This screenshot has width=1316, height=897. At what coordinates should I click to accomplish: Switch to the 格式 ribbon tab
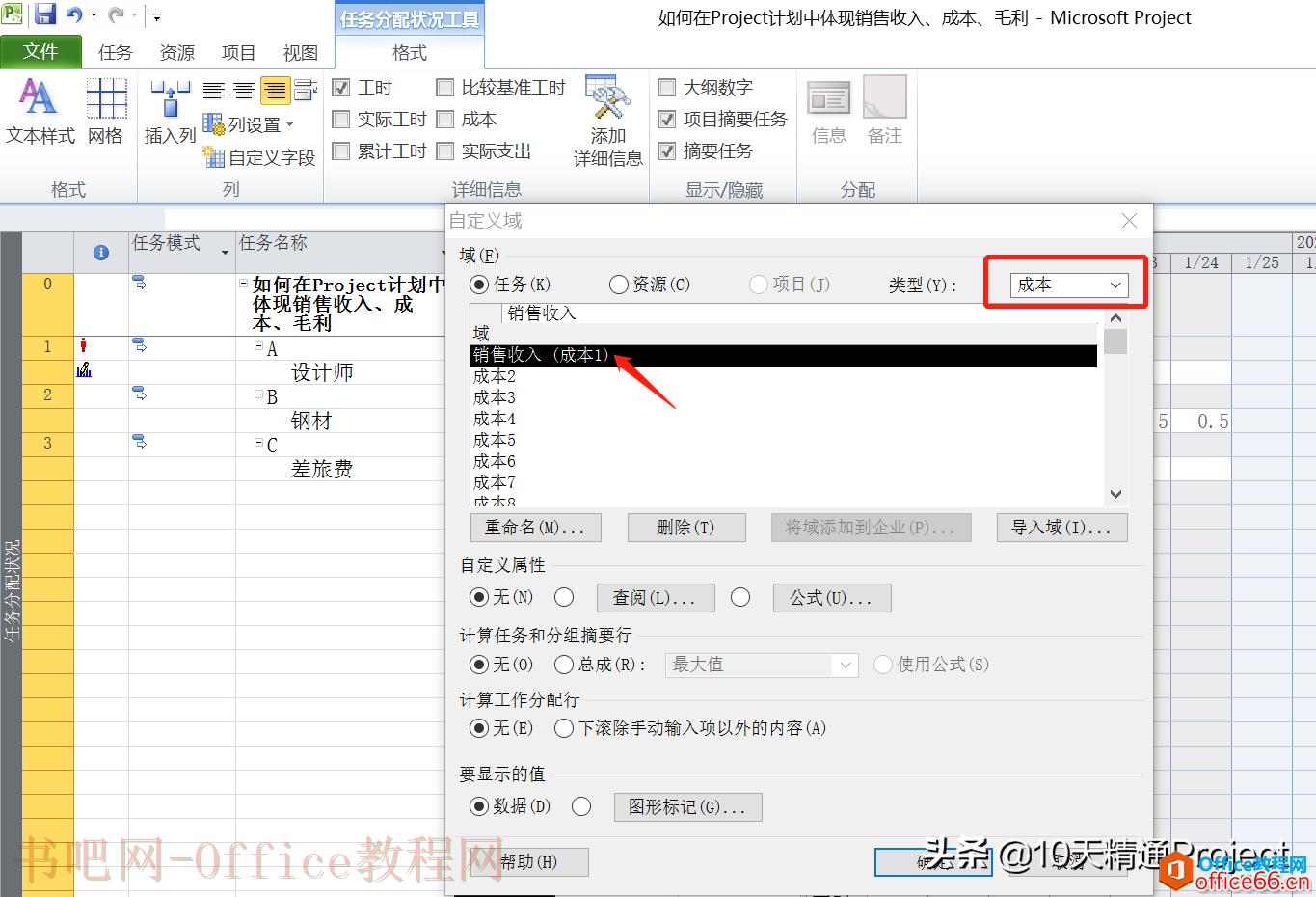click(x=410, y=52)
